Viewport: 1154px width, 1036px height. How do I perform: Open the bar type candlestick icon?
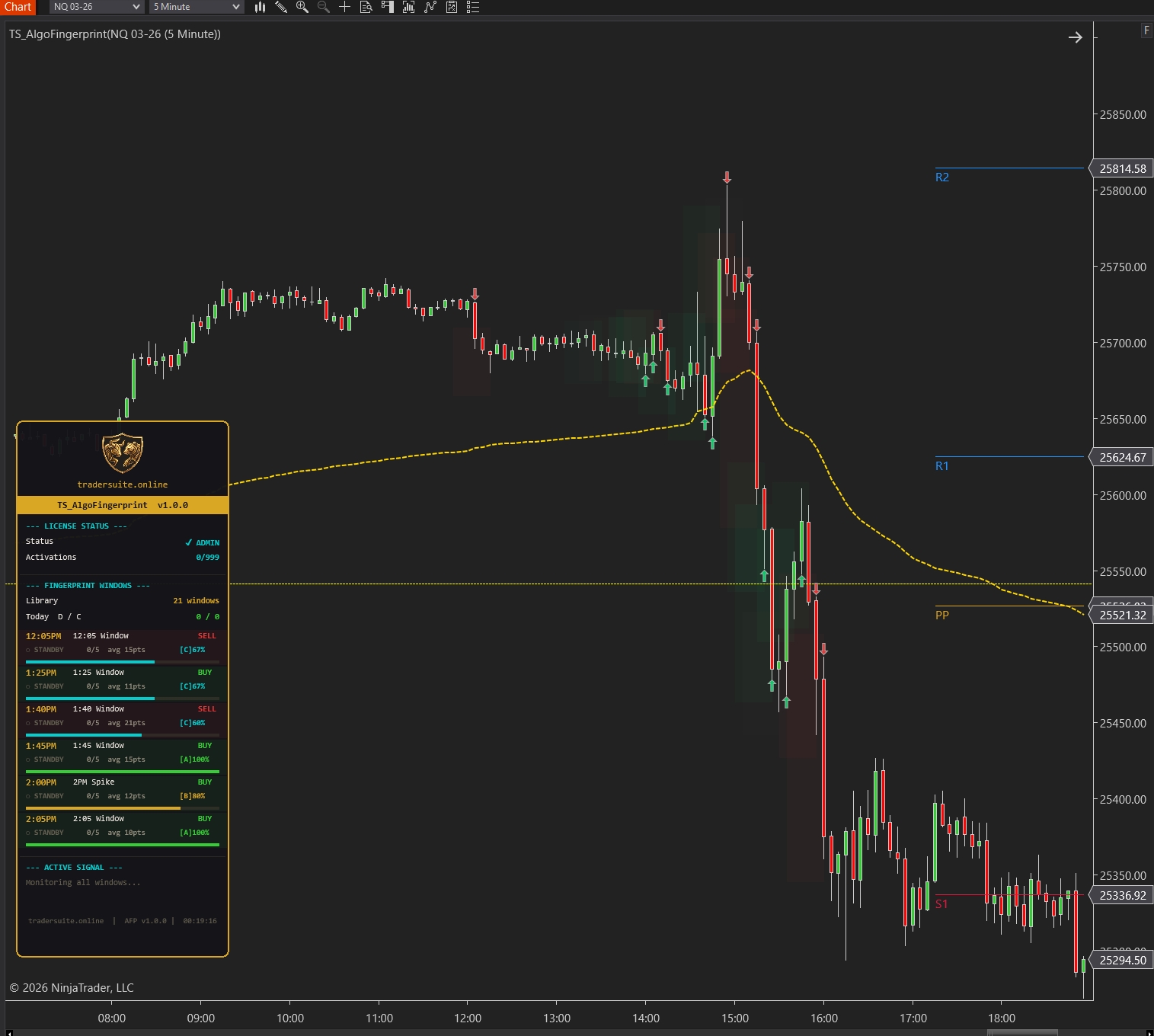coord(260,7)
